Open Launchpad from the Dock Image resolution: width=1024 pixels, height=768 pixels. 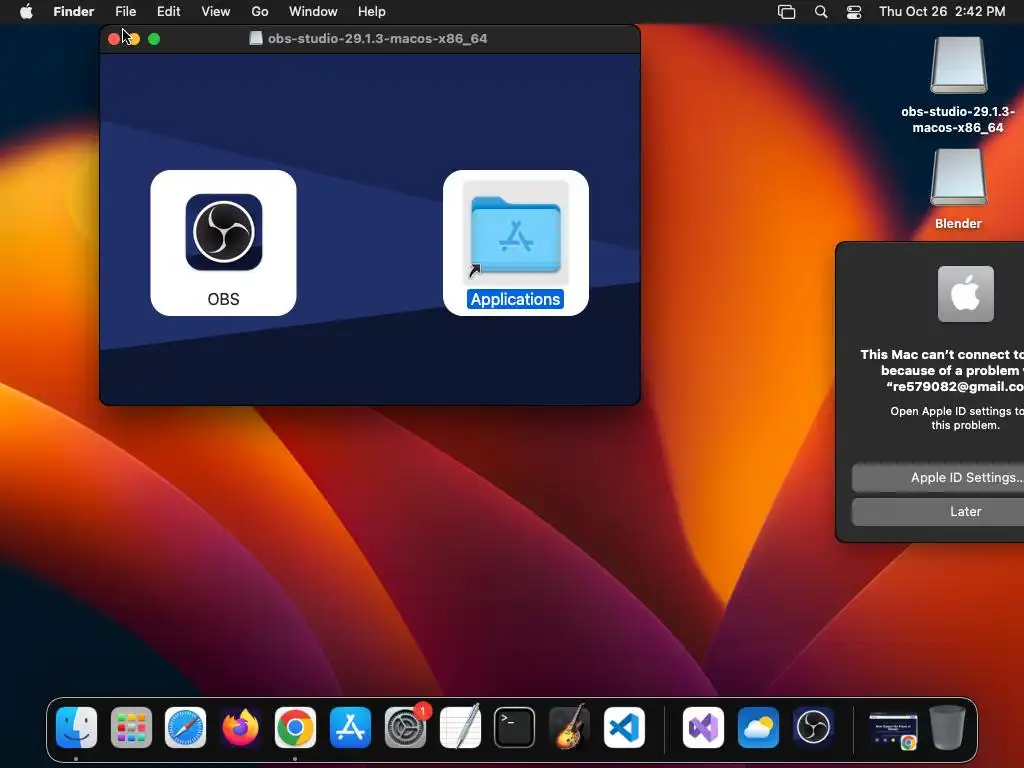pyautogui.click(x=131, y=728)
